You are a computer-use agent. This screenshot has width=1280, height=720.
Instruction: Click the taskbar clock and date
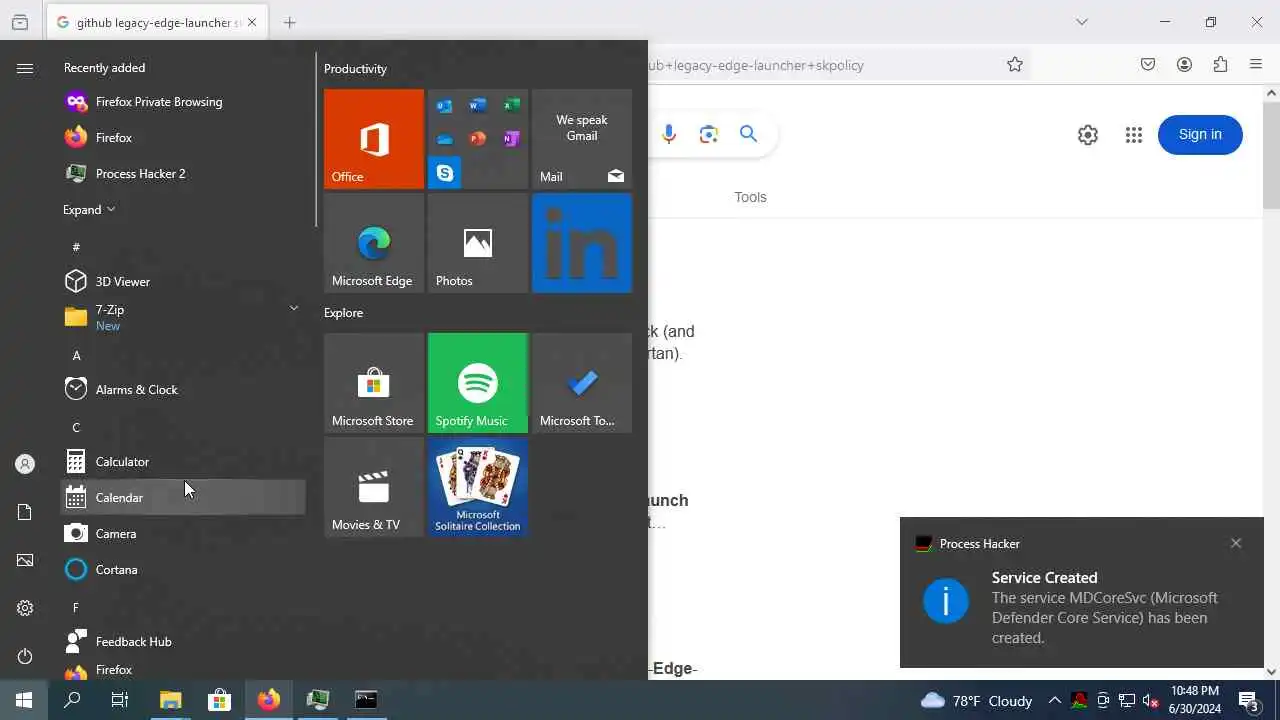[x=1195, y=700]
